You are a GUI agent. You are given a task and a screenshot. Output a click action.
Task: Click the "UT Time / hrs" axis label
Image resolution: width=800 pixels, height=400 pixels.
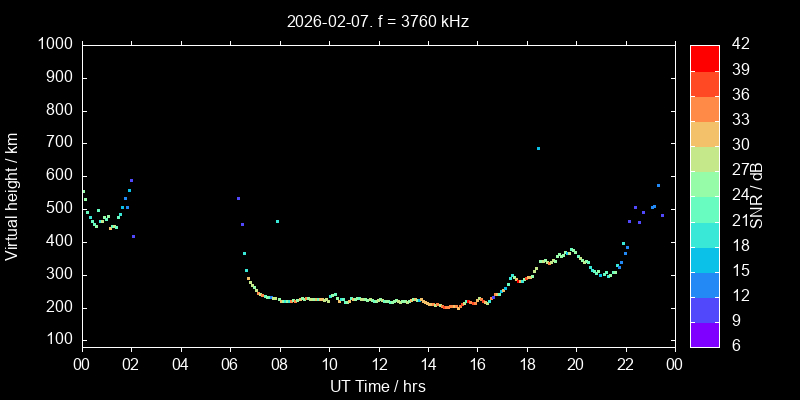click(377, 385)
